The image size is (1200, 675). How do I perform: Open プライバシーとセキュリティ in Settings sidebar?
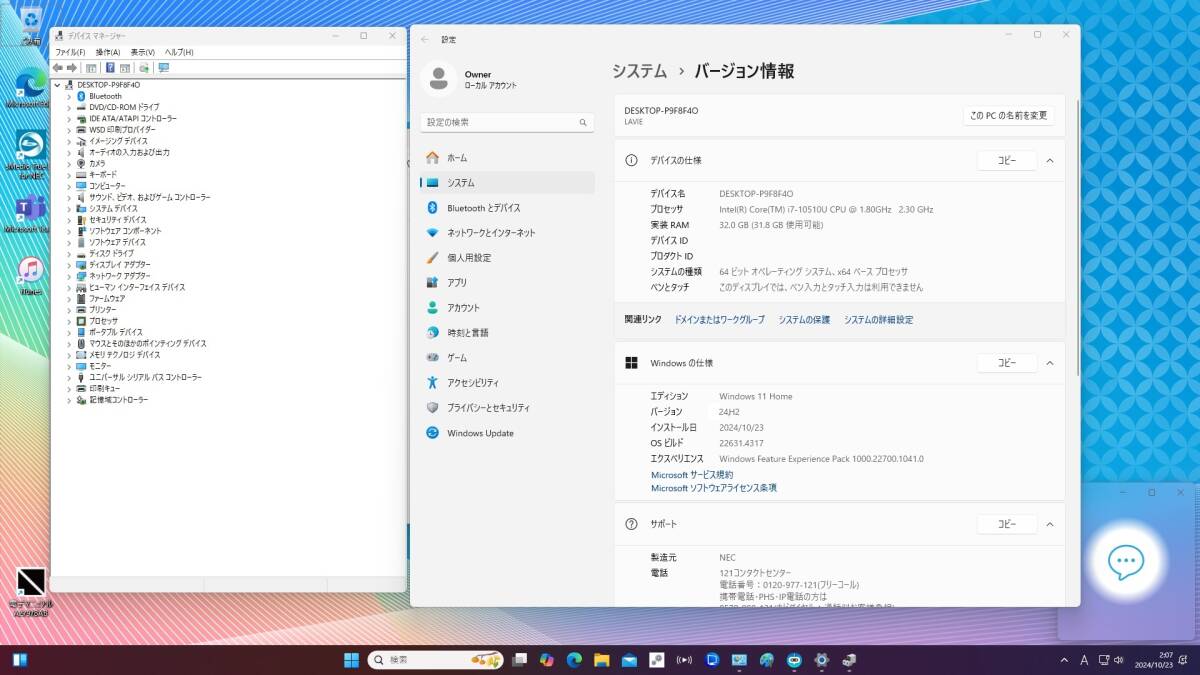(507, 408)
